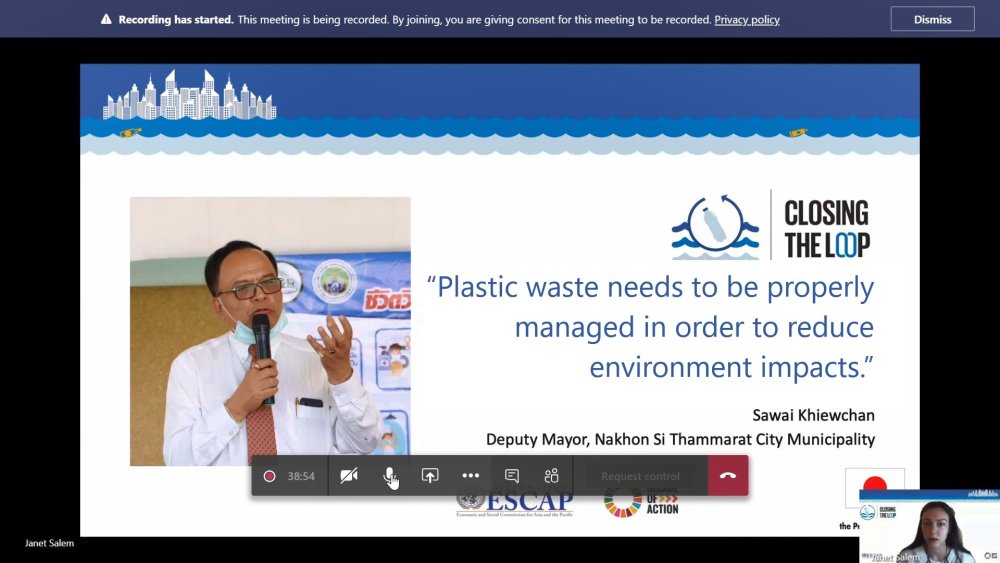Select Janet Salem's video thumbnail
The image size is (1000, 563).
929,526
